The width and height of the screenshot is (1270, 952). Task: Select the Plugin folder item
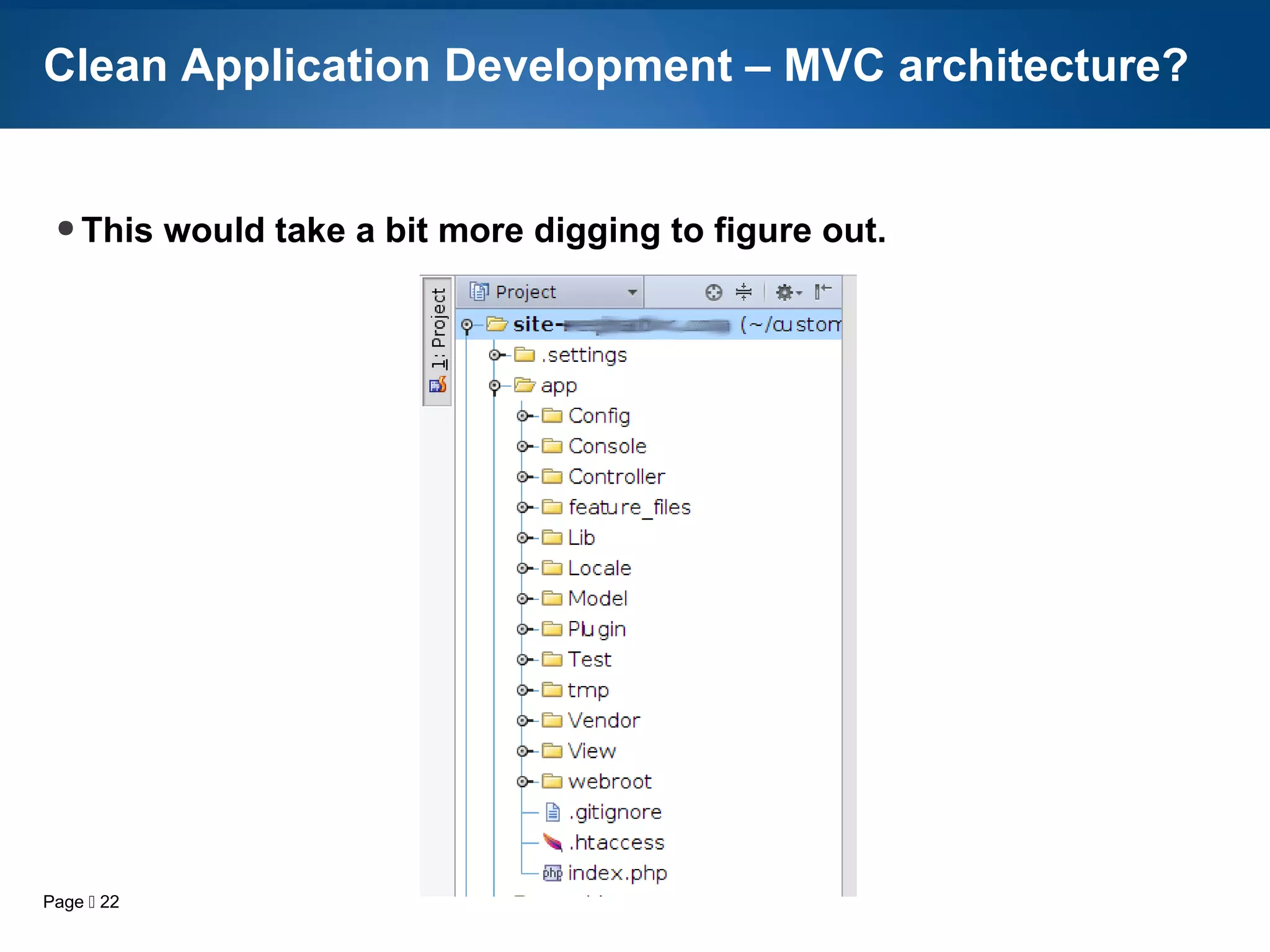(x=597, y=629)
